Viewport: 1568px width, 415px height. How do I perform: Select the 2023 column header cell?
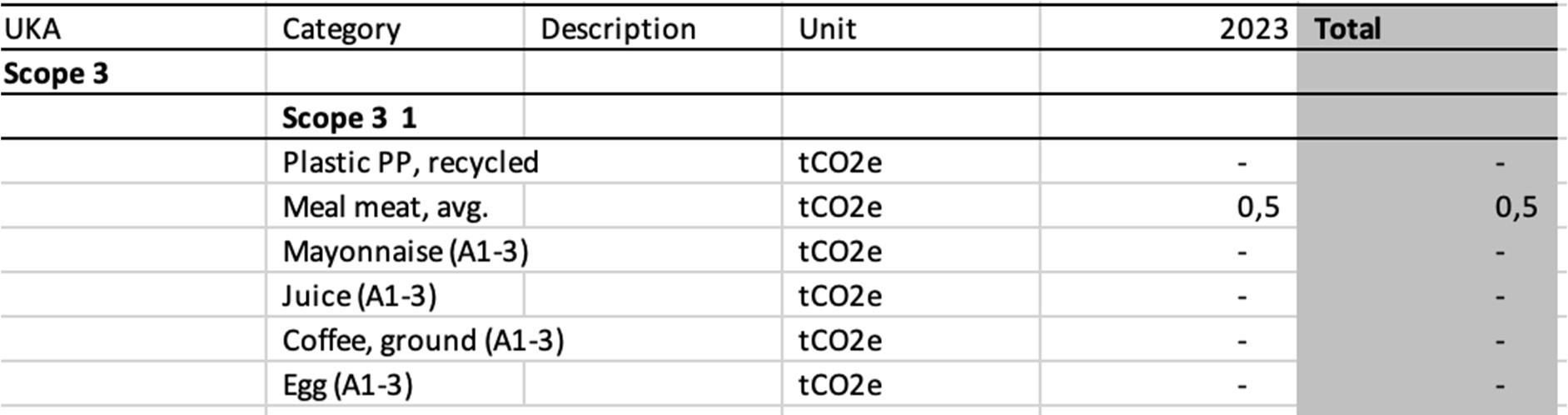point(1253,29)
